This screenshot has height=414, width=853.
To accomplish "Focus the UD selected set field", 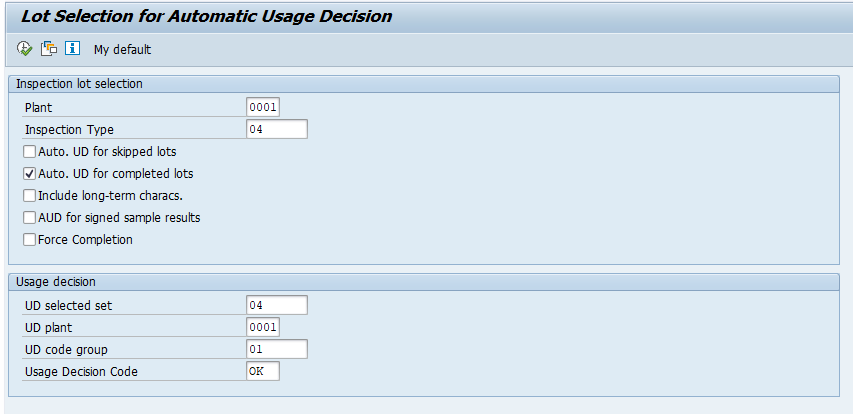I will [x=277, y=305].
